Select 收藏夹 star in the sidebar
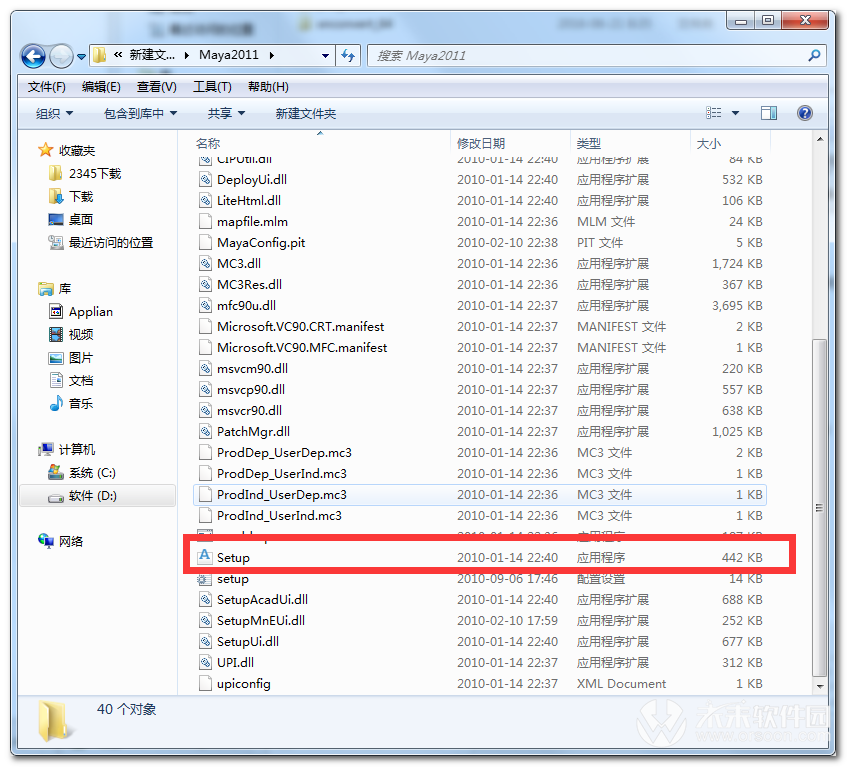The width and height of the screenshot is (847, 767). coord(67,150)
